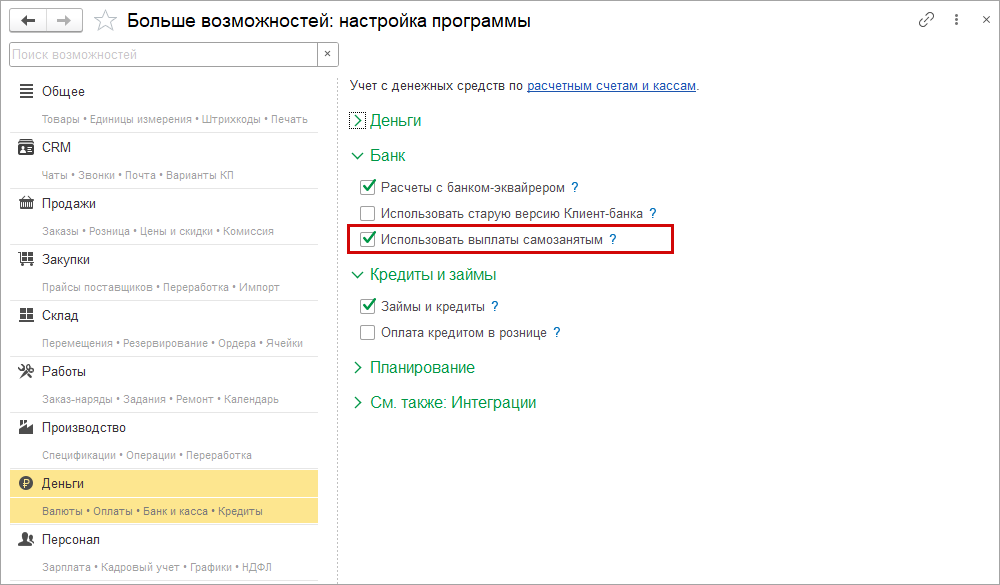
Task: Click the help icon beside Расчеты с банком-эквайером
Action: [575, 187]
